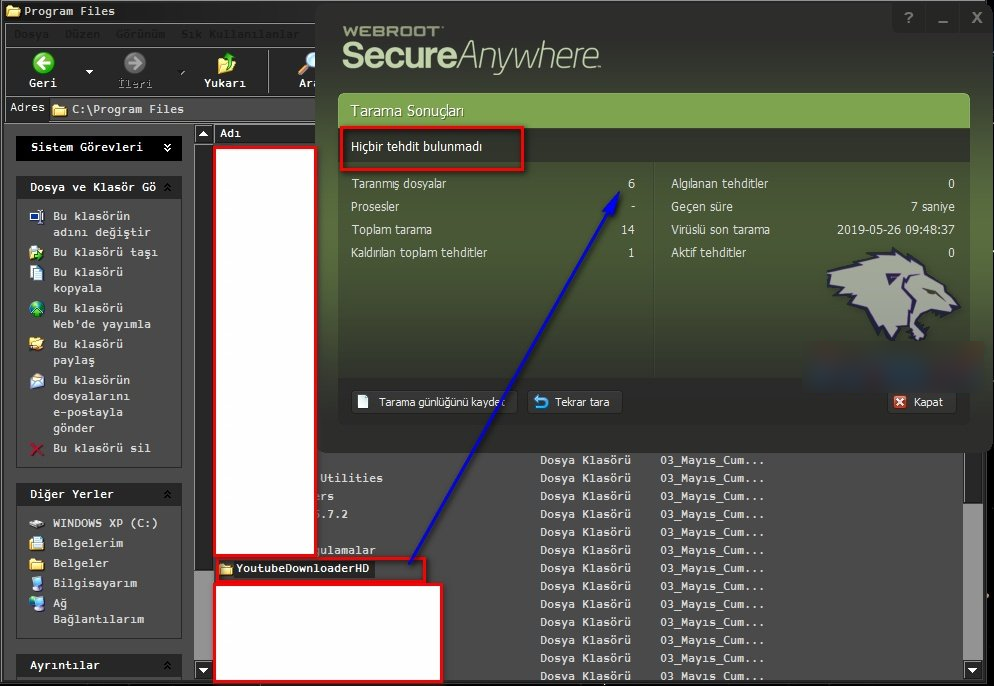The image size is (994, 686).
Task: Click the rename folder icon
Action: pyautogui.click(x=37, y=217)
